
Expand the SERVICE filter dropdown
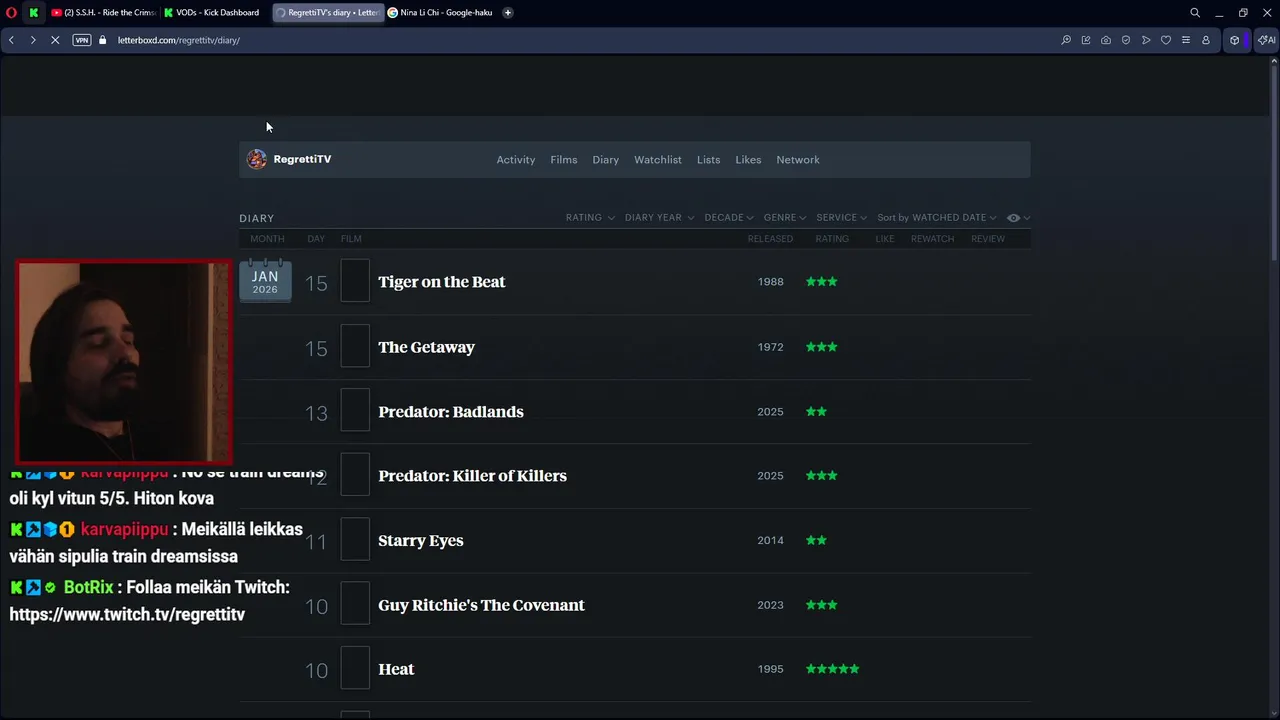pyautogui.click(x=841, y=217)
